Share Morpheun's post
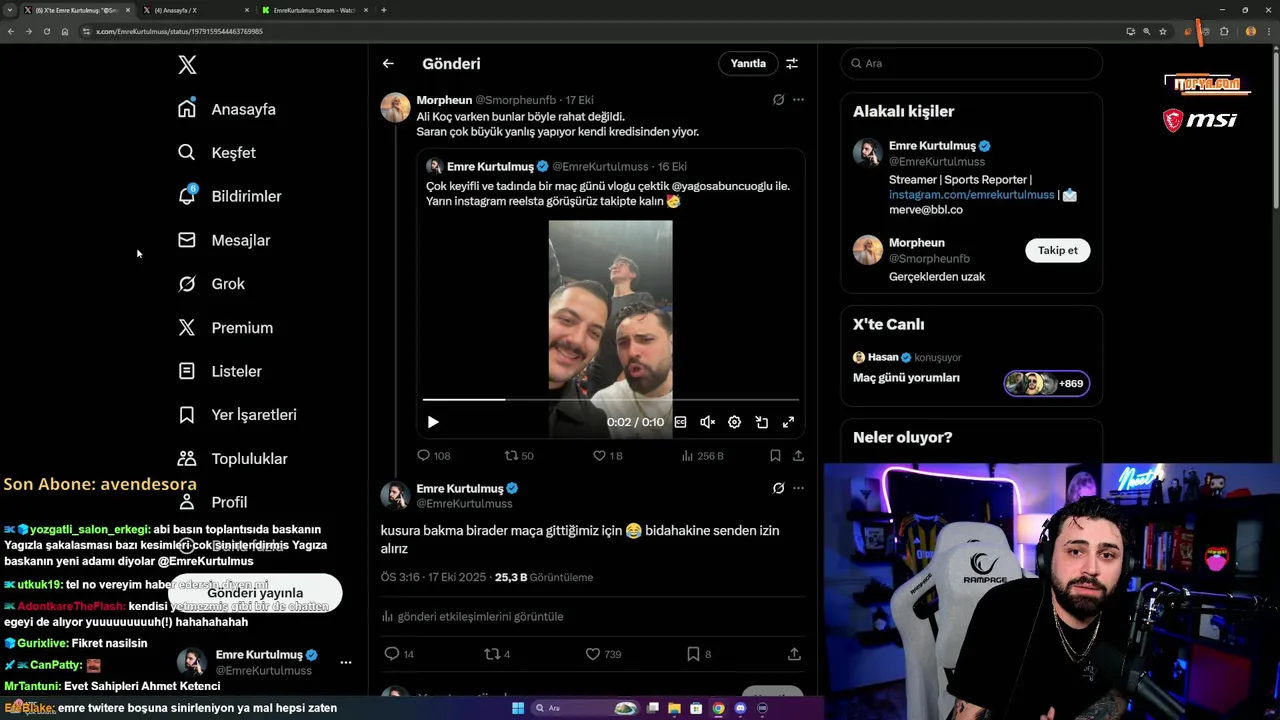The width and height of the screenshot is (1280, 720). (x=798, y=455)
